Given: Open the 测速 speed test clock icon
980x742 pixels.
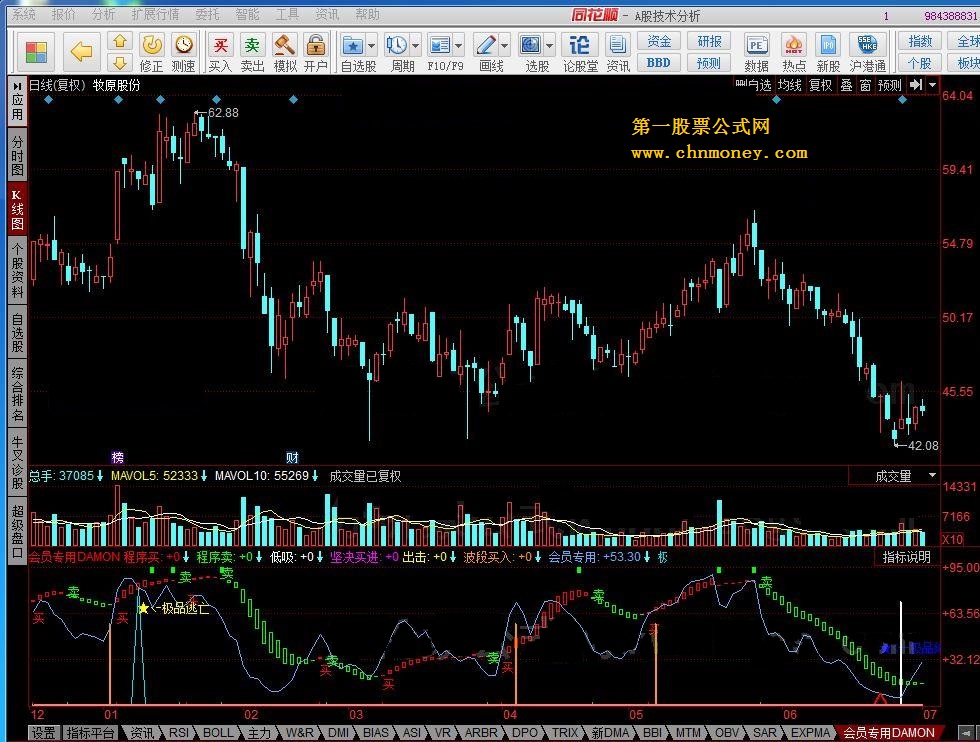Looking at the screenshot, I should [183, 53].
